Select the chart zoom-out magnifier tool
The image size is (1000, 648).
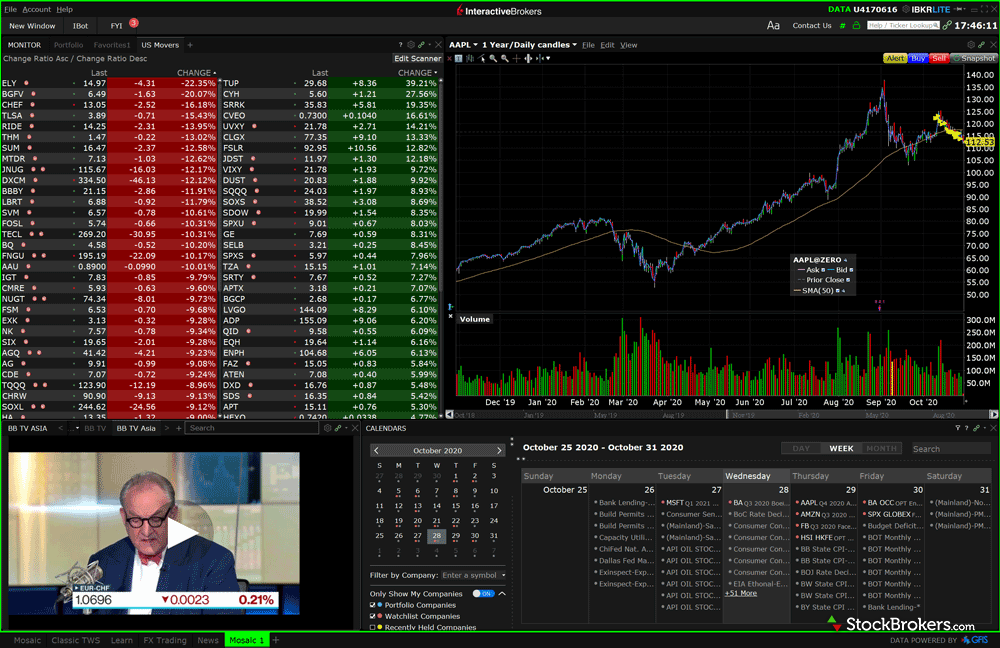504,59
